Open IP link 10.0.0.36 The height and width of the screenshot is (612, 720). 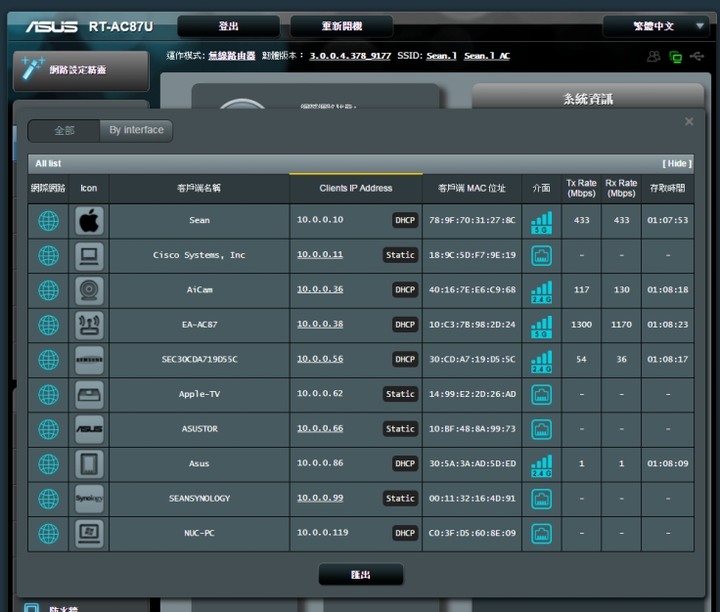coord(320,289)
